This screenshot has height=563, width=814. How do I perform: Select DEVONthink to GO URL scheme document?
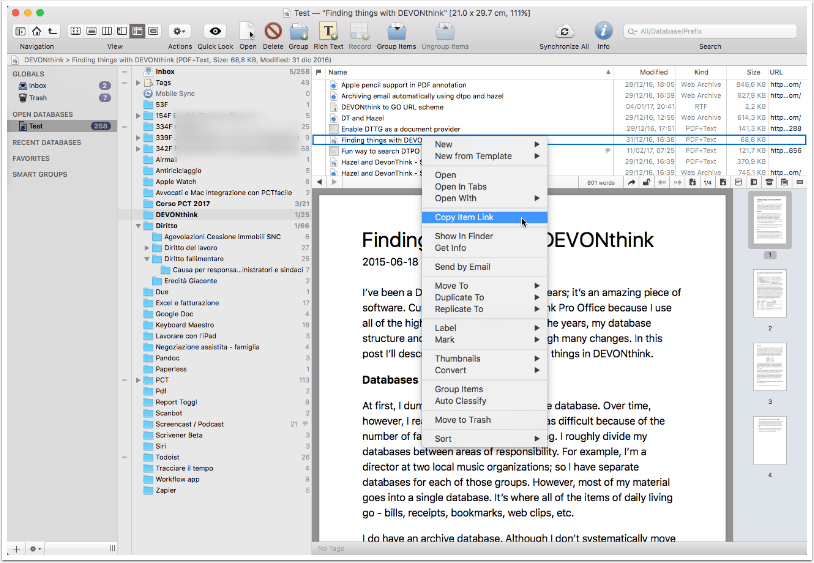pos(392,107)
